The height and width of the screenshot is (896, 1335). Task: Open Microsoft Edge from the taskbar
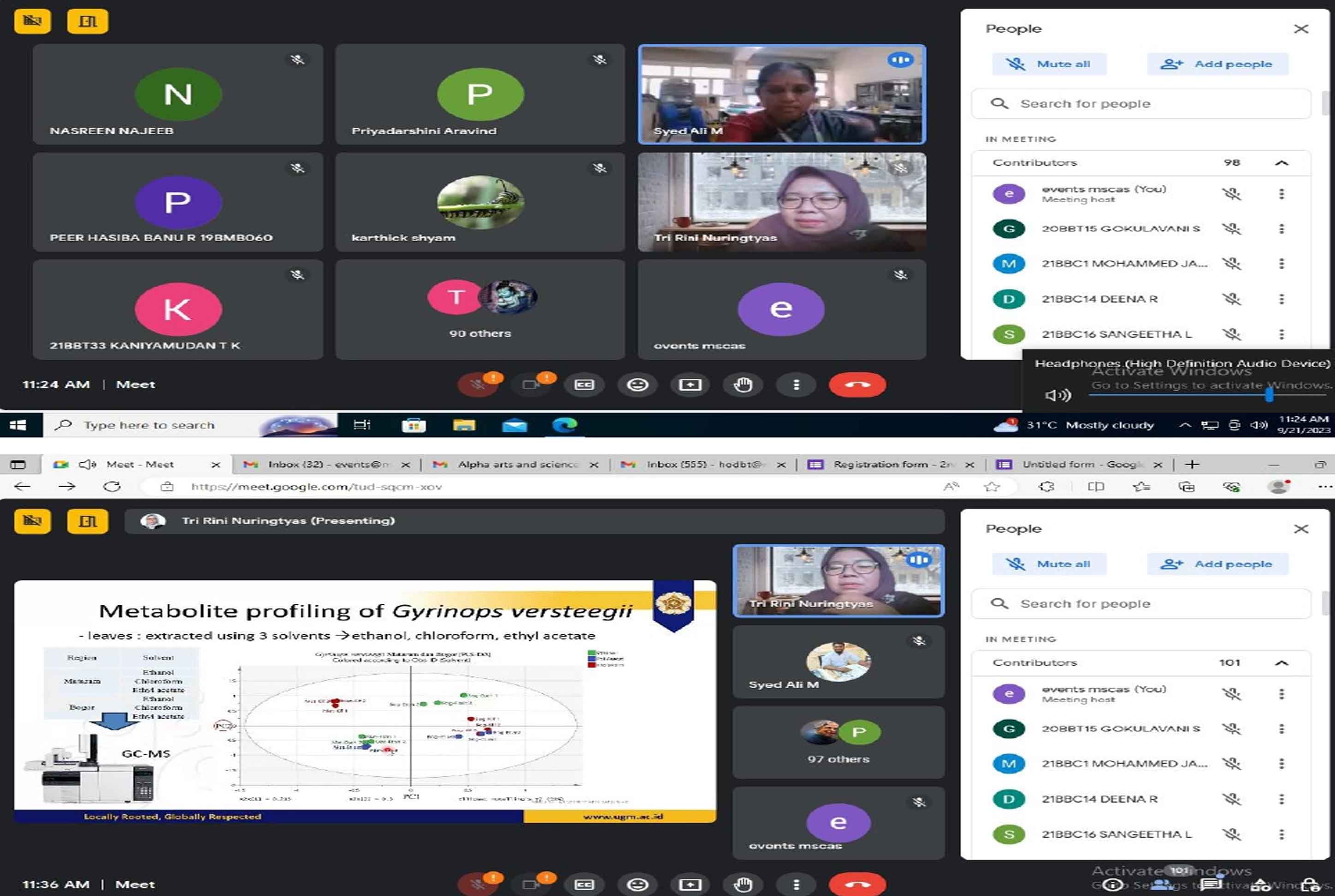point(565,425)
